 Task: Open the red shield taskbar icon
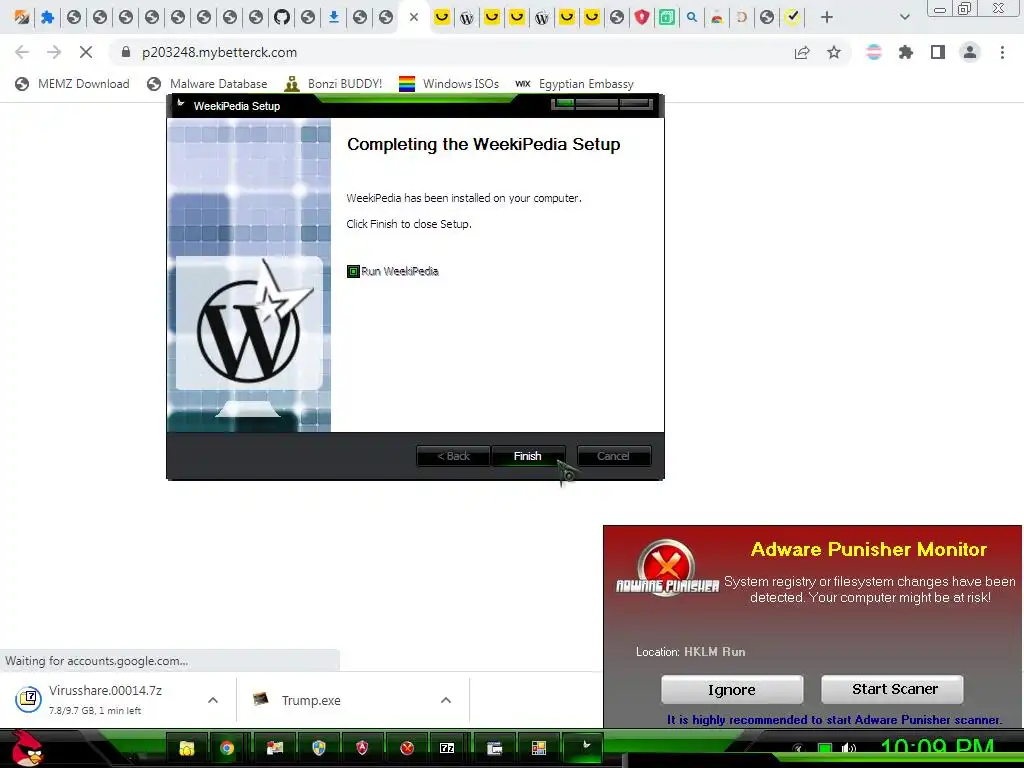[362, 748]
